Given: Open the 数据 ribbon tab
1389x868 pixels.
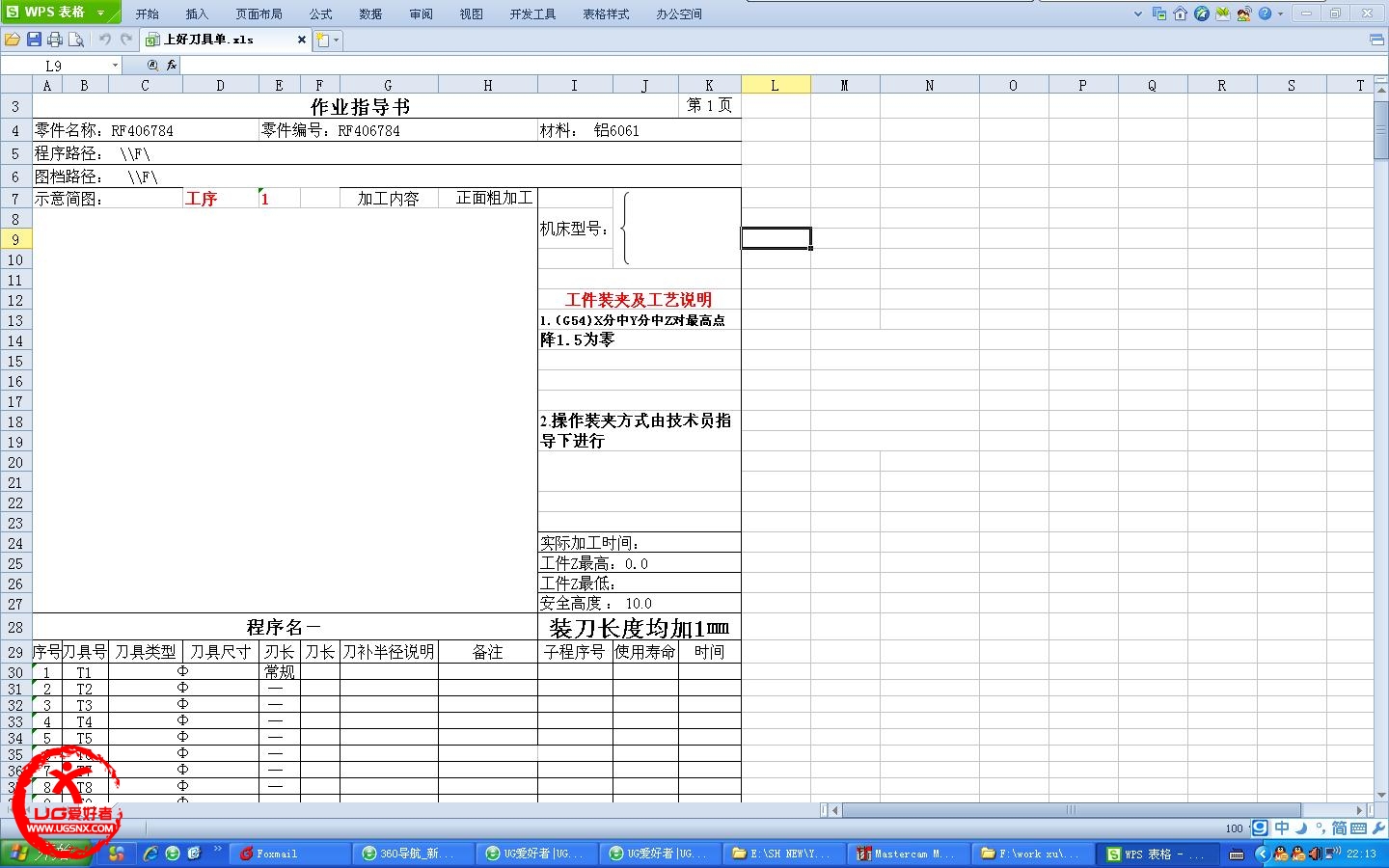Looking at the screenshot, I should [x=370, y=14].
